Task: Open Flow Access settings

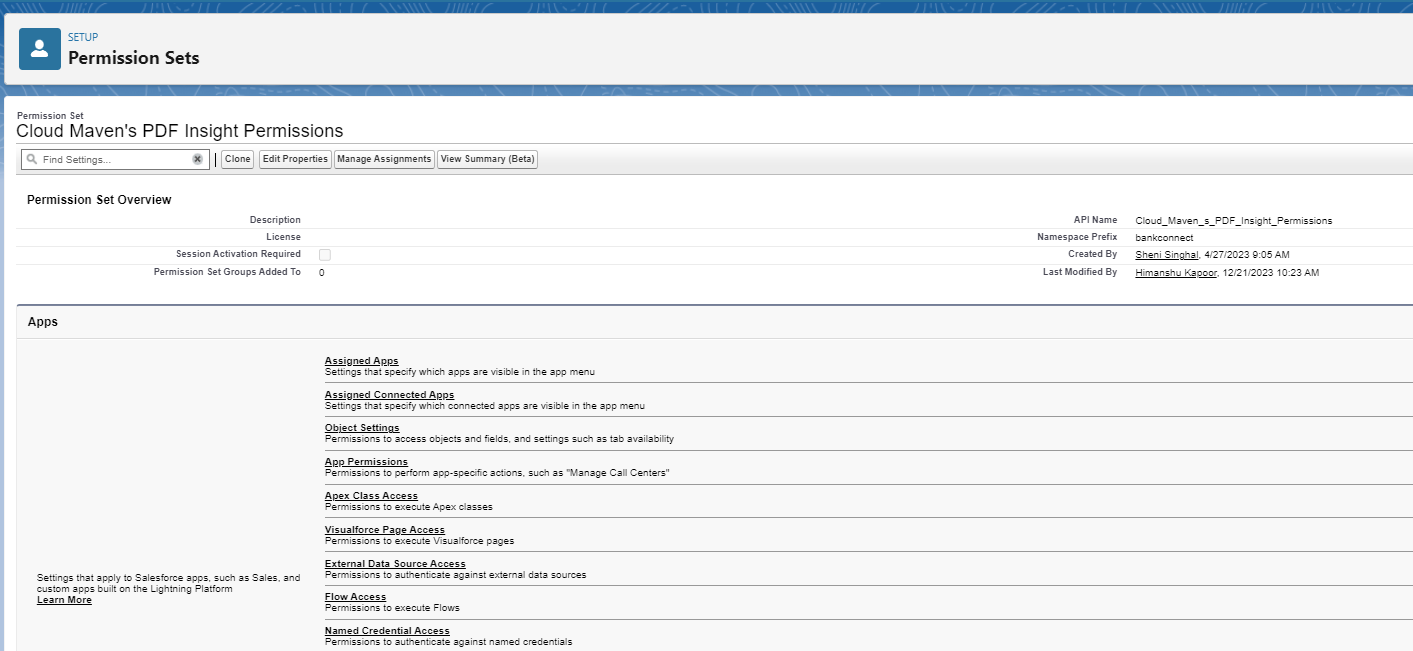Action: click(356, 597)
